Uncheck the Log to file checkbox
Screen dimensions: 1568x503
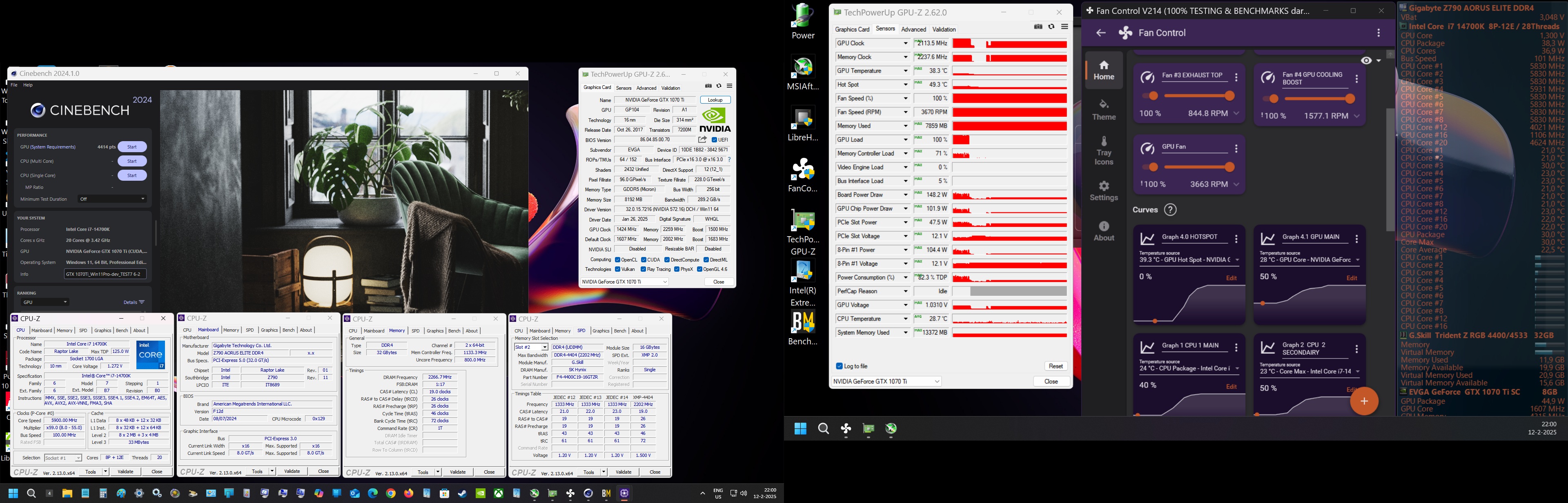click(x=840, y=366)
